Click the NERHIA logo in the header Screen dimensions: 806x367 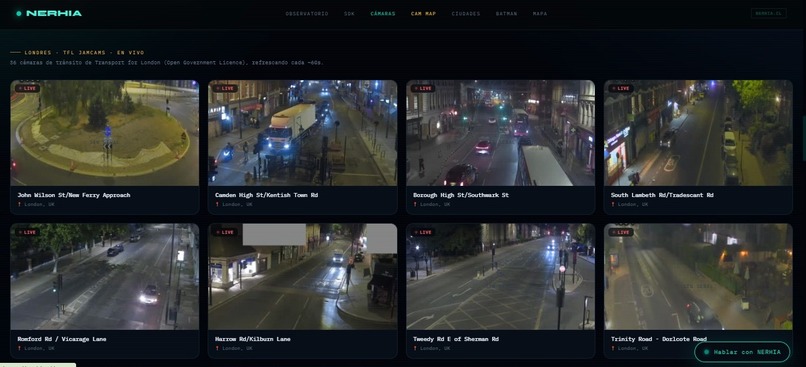click(49, 13)
